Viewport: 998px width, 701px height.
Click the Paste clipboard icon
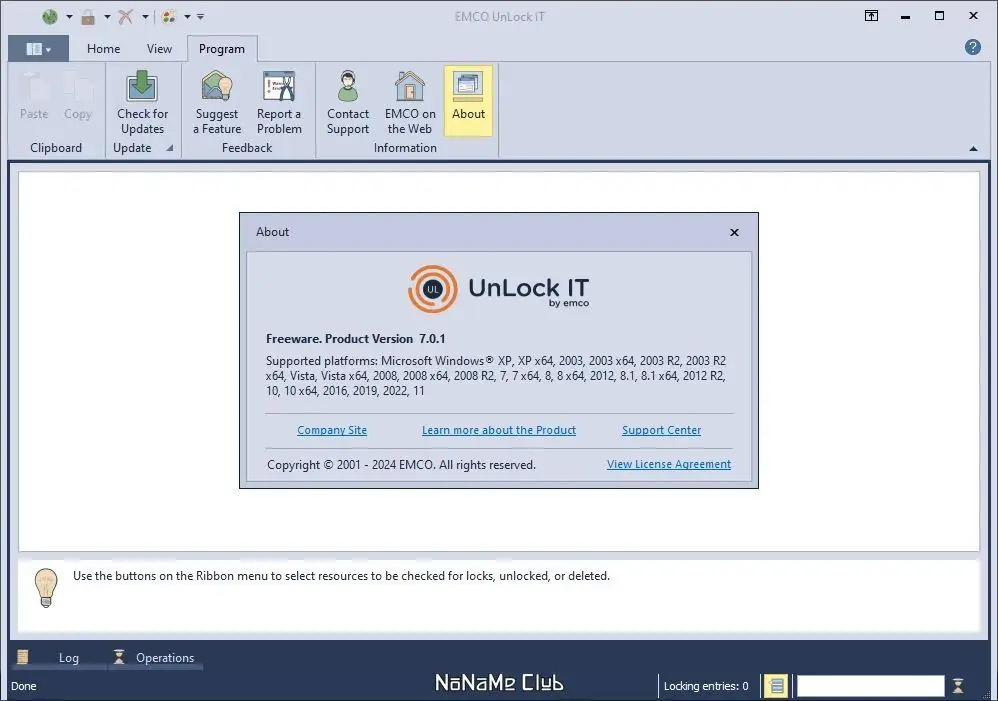click(34, 97)
